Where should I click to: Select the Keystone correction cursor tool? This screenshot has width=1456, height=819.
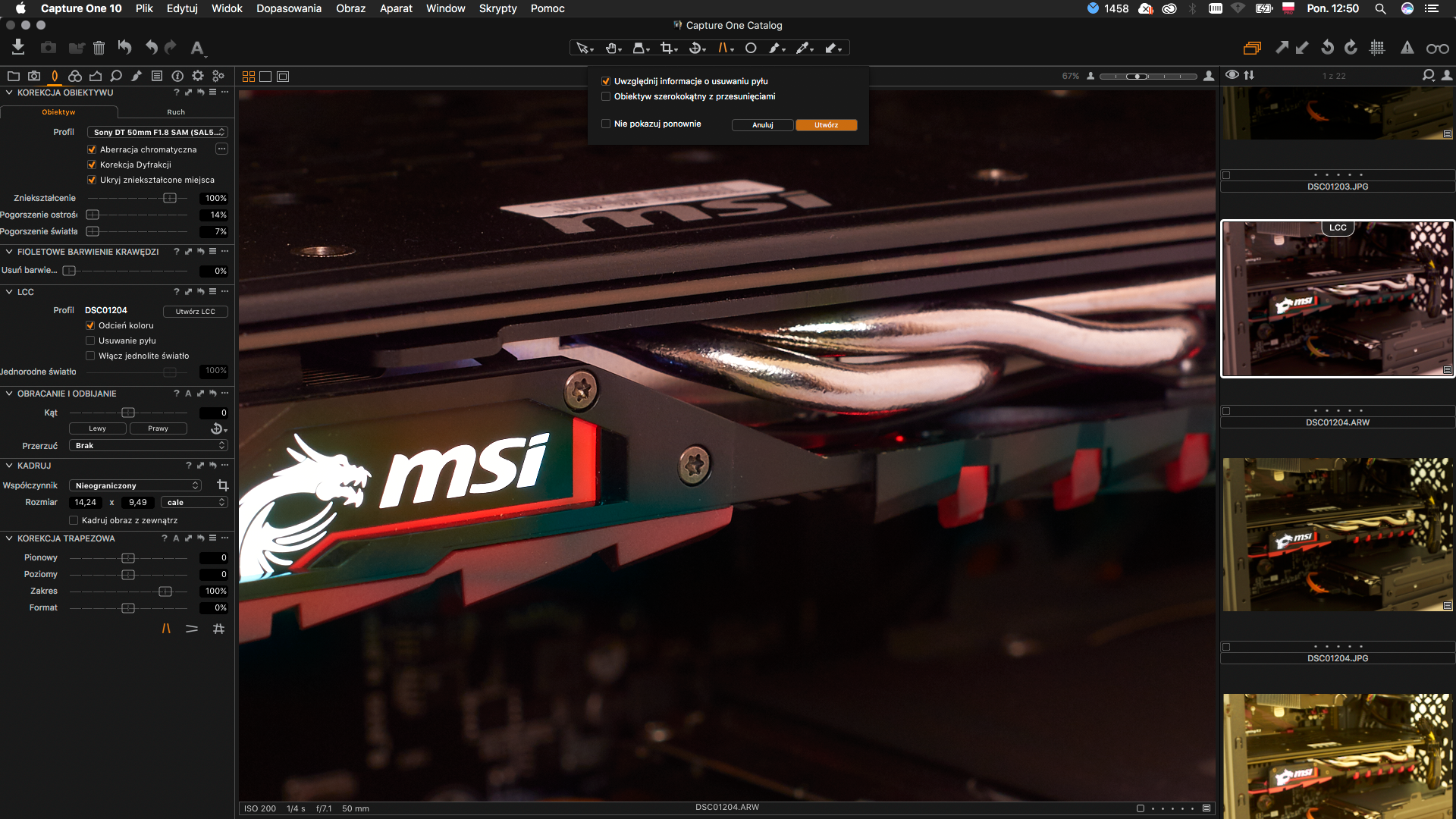pos(723,48)
